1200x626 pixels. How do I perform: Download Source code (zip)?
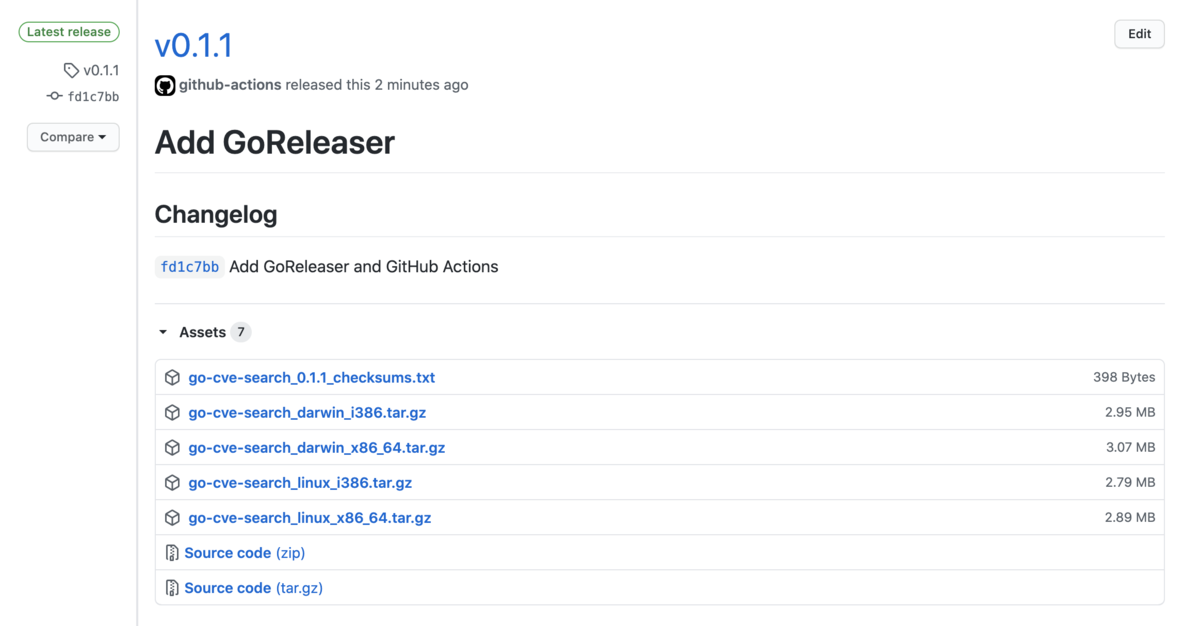coord(245,553)
